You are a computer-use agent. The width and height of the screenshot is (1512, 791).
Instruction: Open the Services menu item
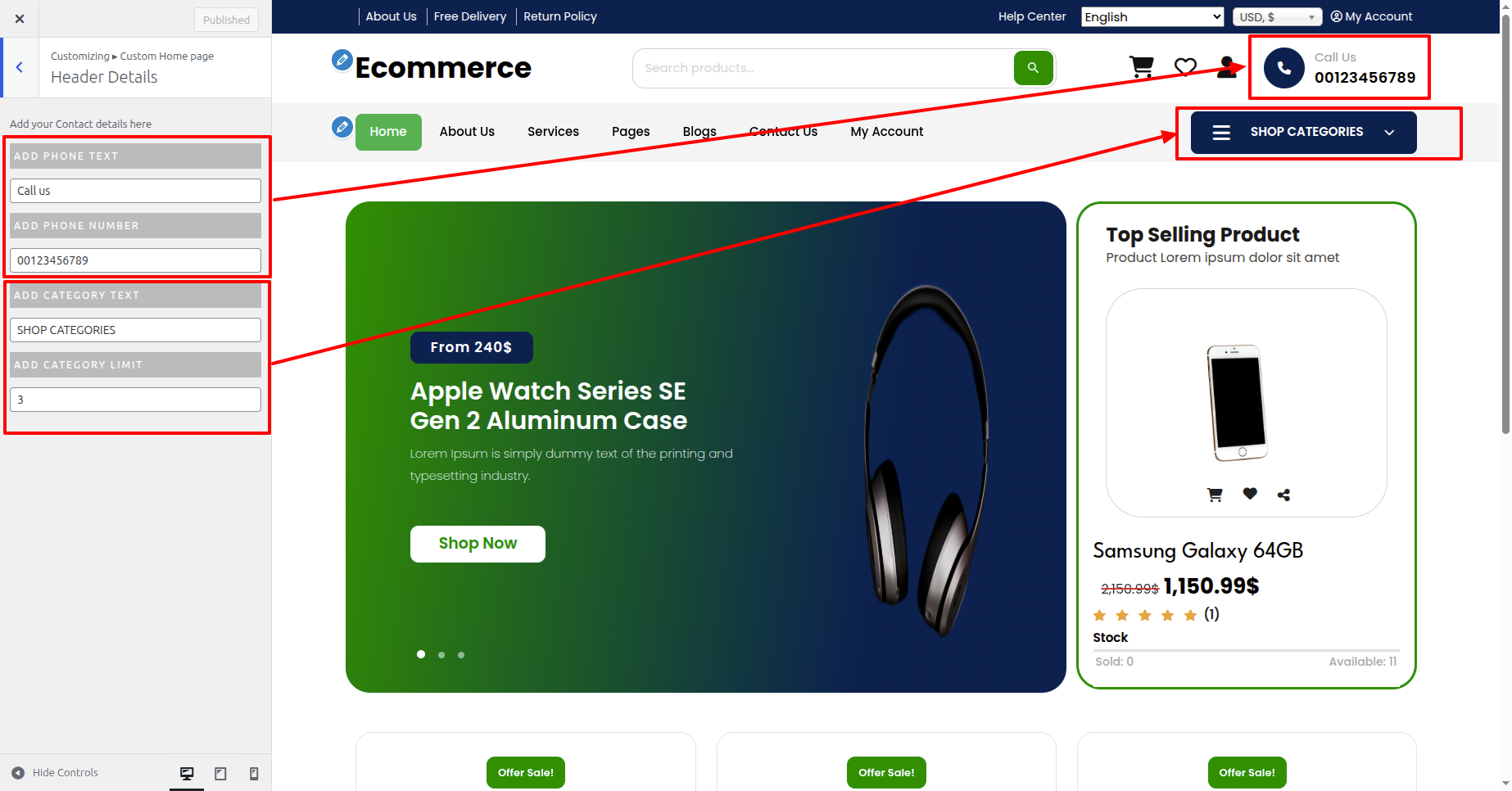[x=553, y=132]
